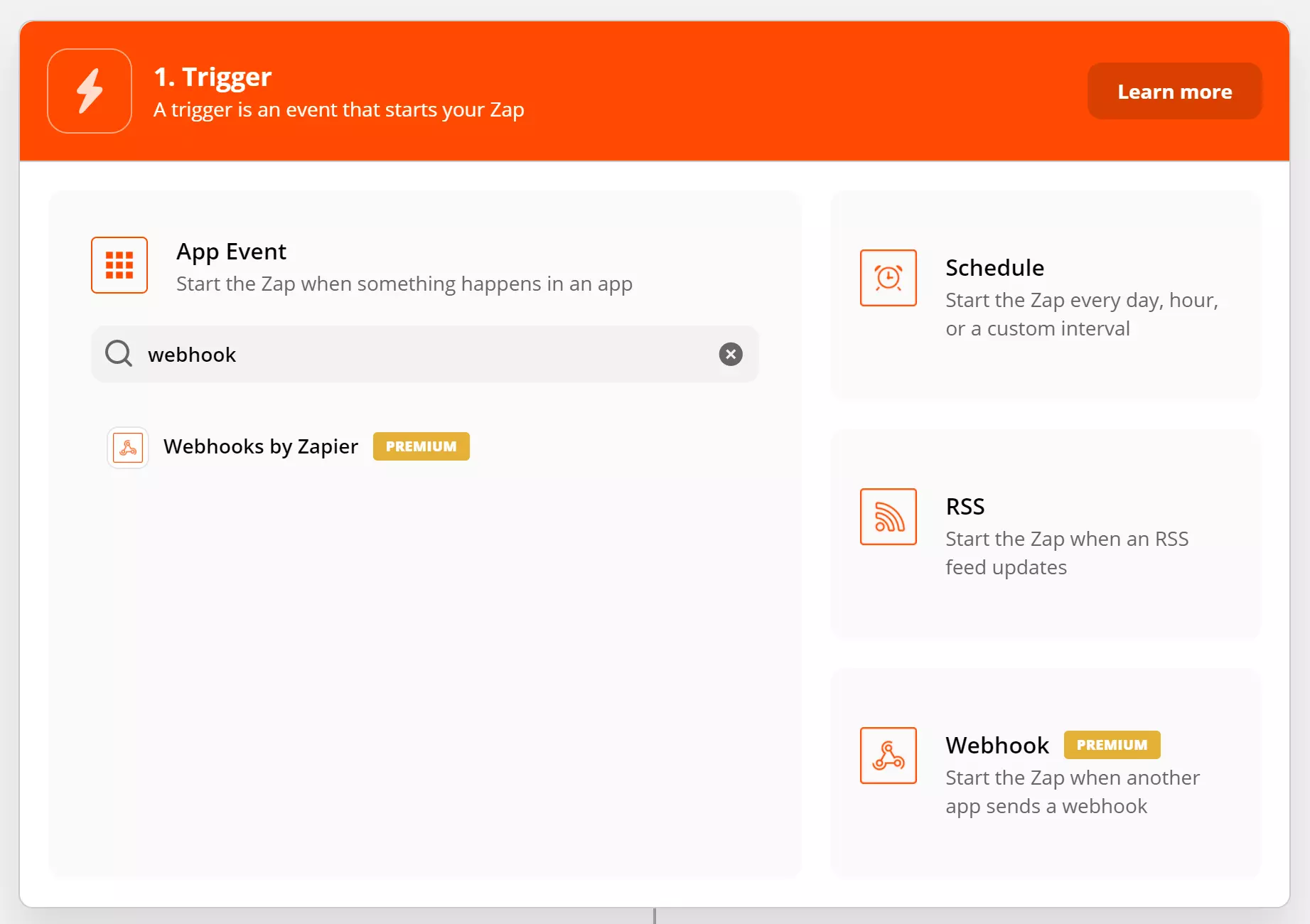Screen dimensions: 1310x924
Task: Click the Webhook trigger icon
Action: [888, 756]
